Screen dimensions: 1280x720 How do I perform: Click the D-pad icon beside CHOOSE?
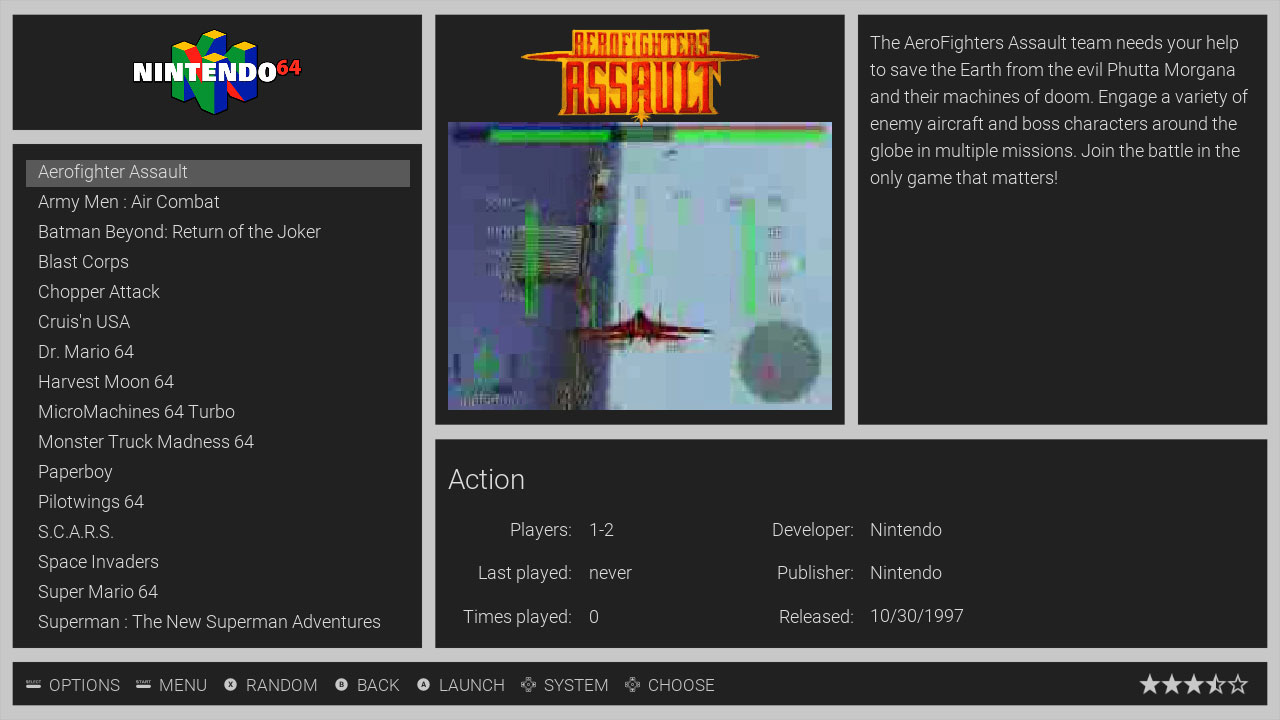click(633, 685)
